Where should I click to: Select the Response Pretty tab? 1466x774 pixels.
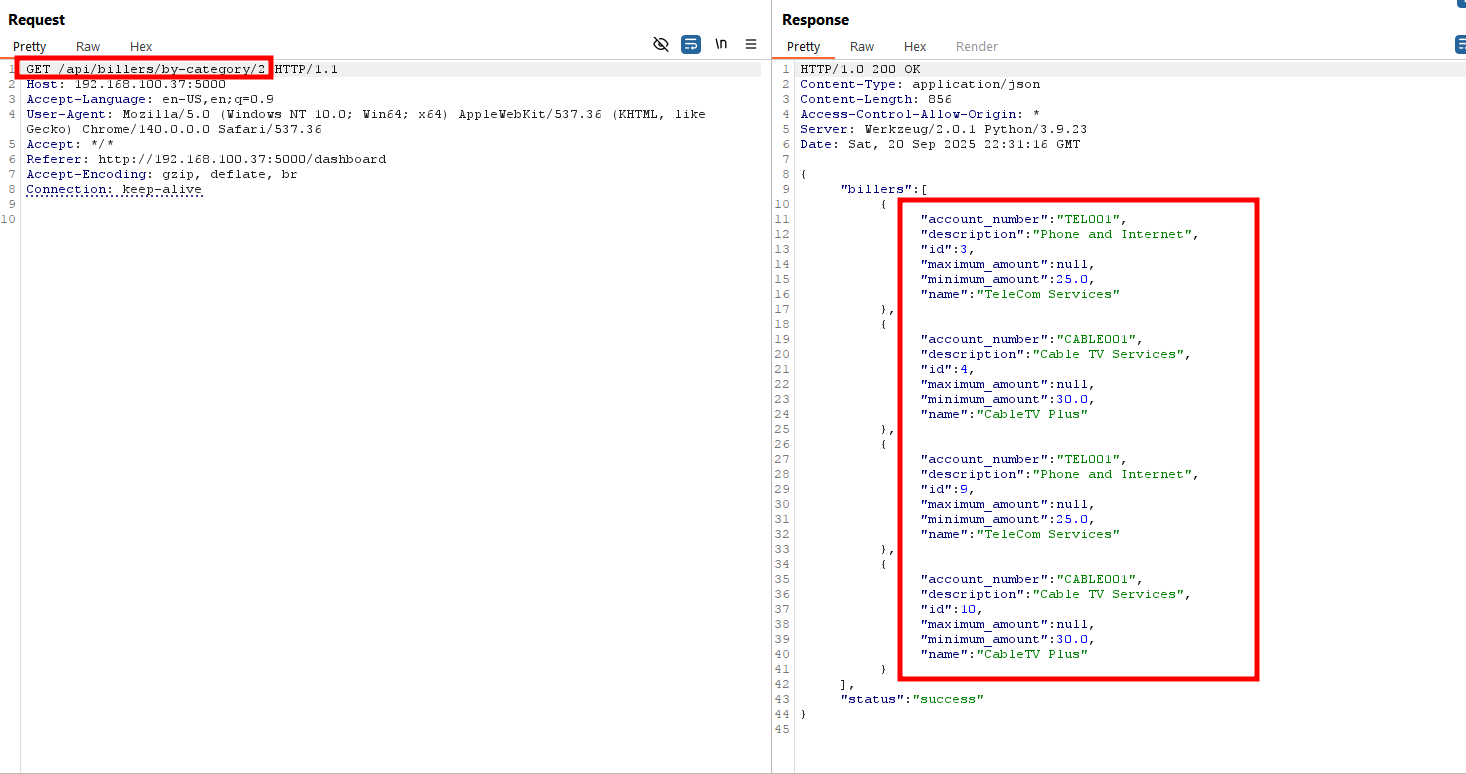pyautogui.click(x=803, y=47)
